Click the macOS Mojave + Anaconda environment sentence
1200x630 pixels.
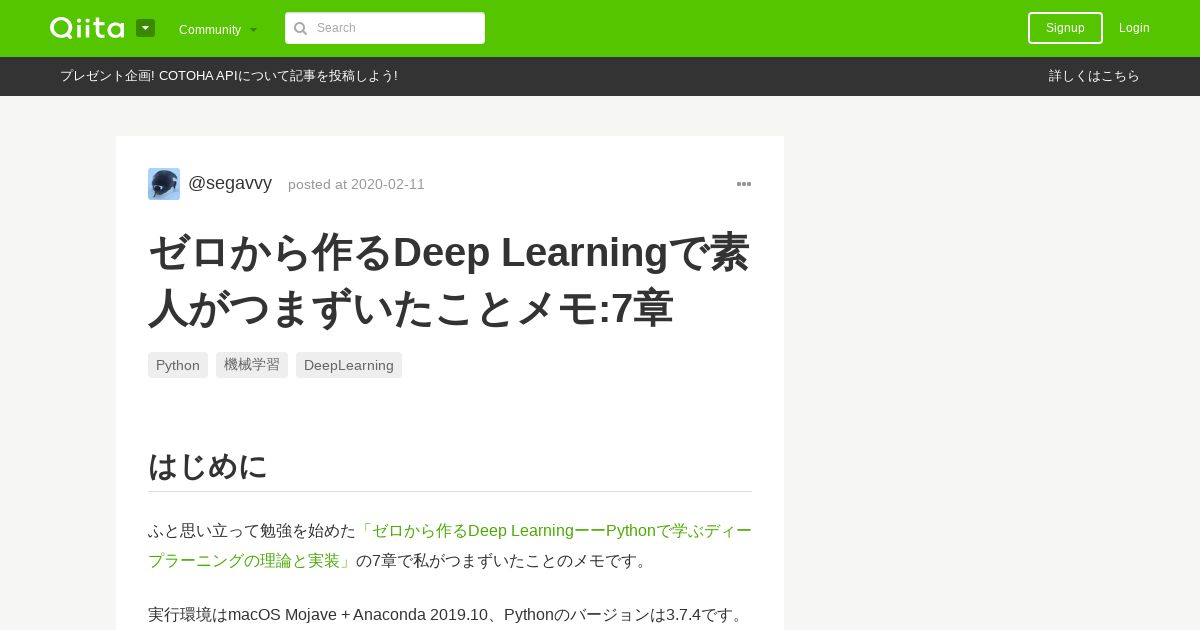coord(448,614)
